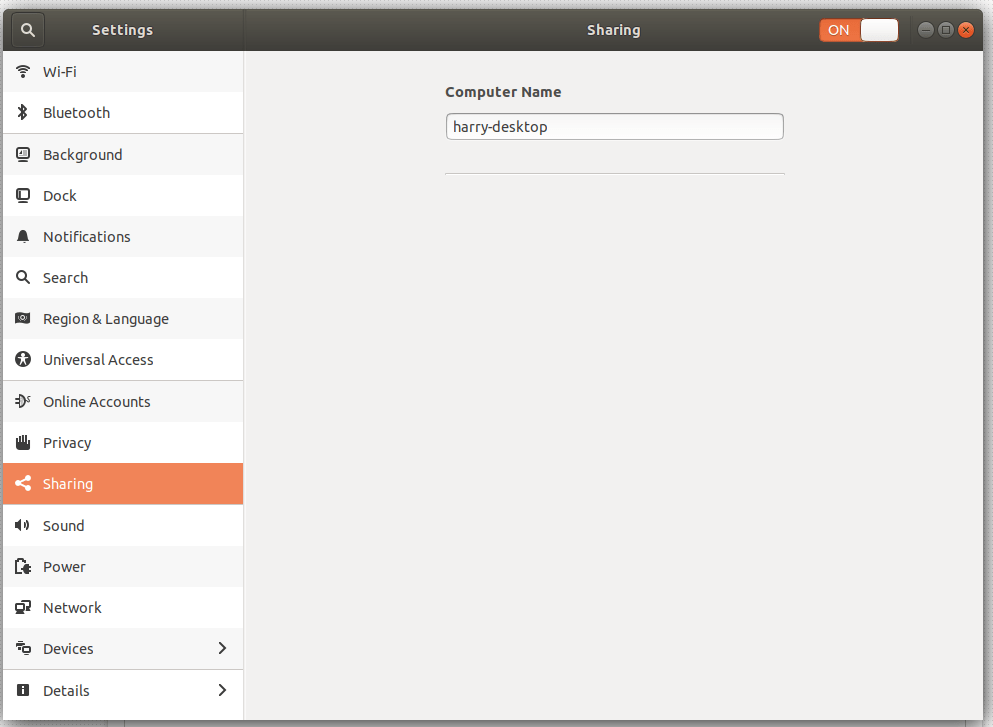Open the Dock settings panel

60,196
